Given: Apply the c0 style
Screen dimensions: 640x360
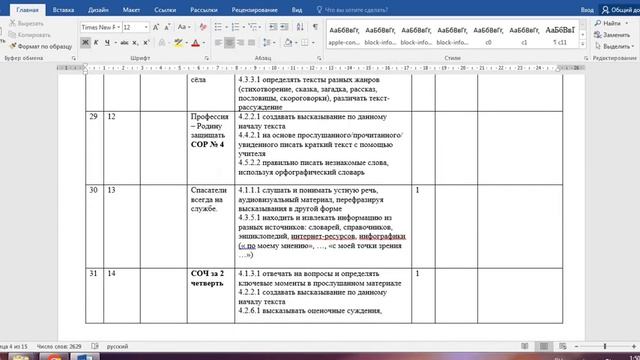Looking at the screenshot, I should point(488,35).
